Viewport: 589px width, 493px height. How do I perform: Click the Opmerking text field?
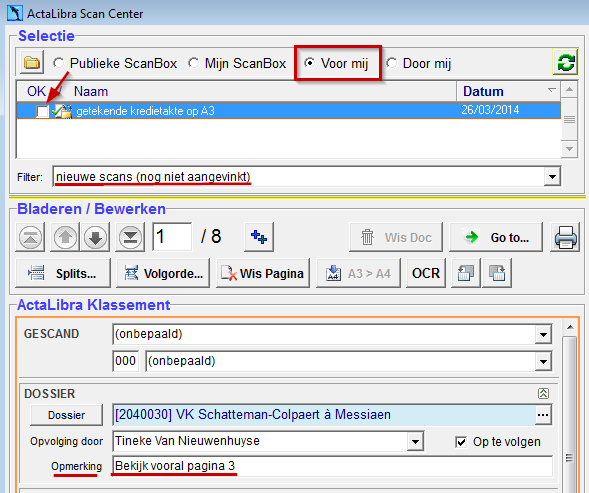click(332, 466)
